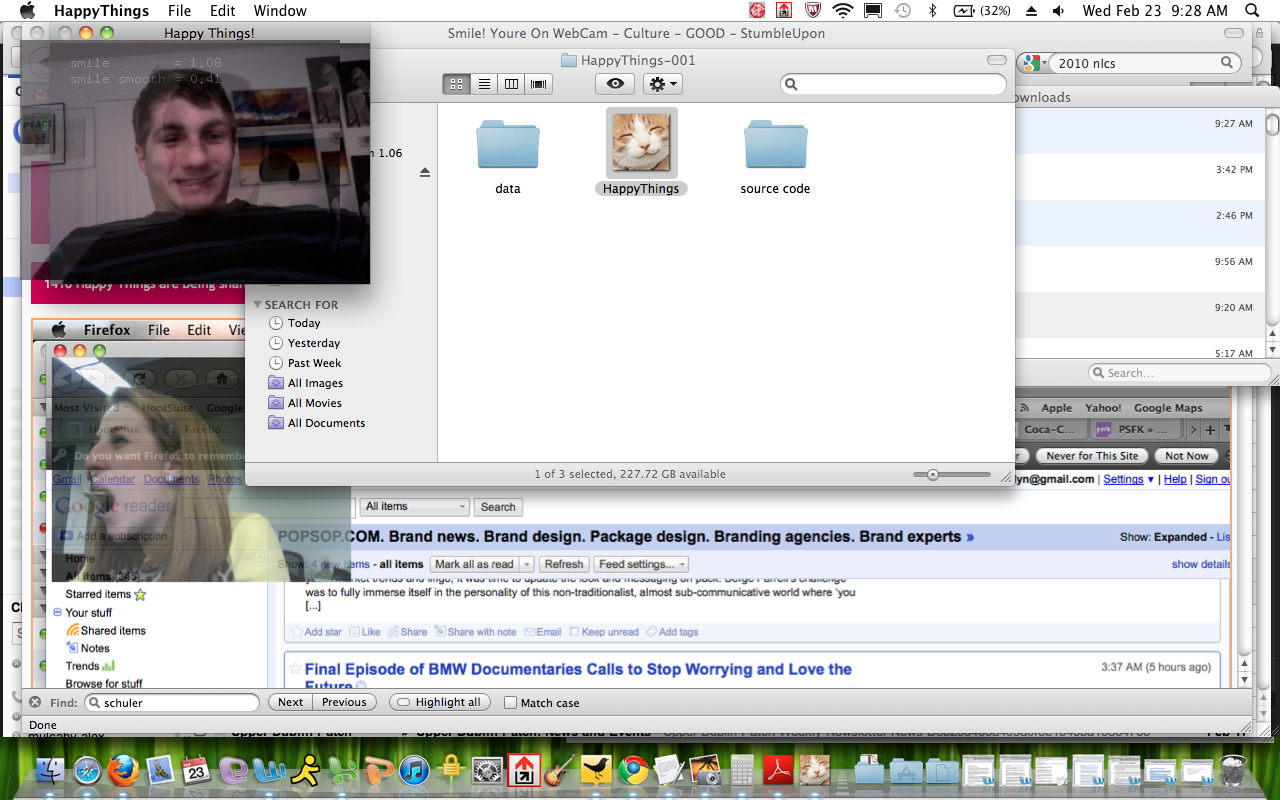
Task: Open the BMW Documentaries article link
Action: click(x=578, y=669)
